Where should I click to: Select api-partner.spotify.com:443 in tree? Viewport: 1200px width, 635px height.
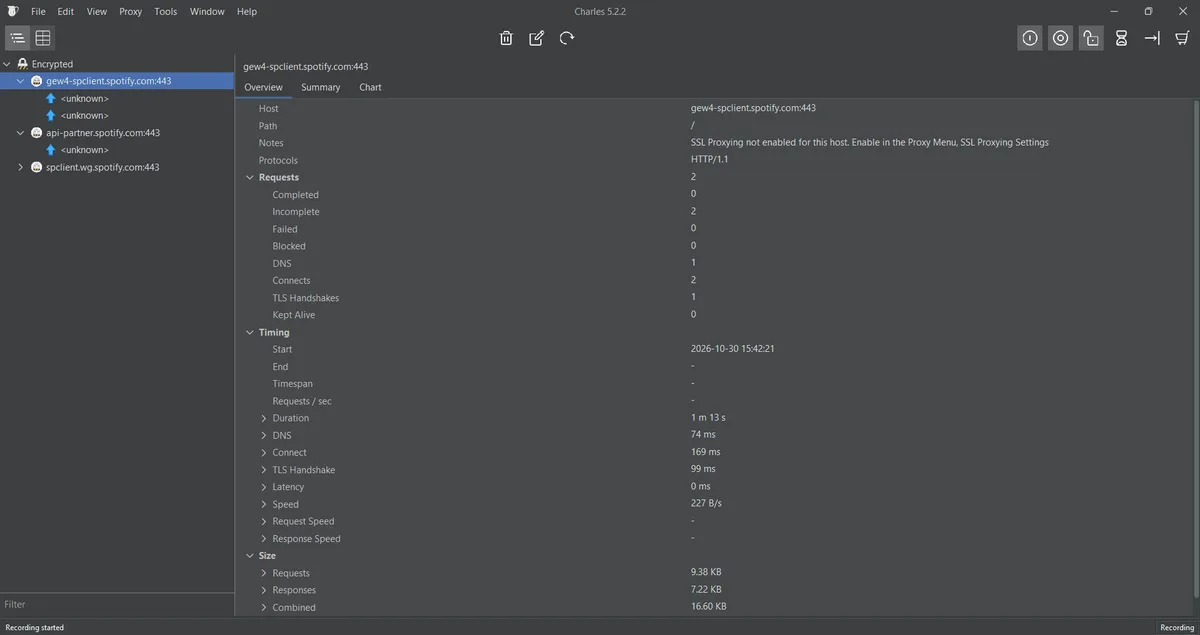coord(103,133)
